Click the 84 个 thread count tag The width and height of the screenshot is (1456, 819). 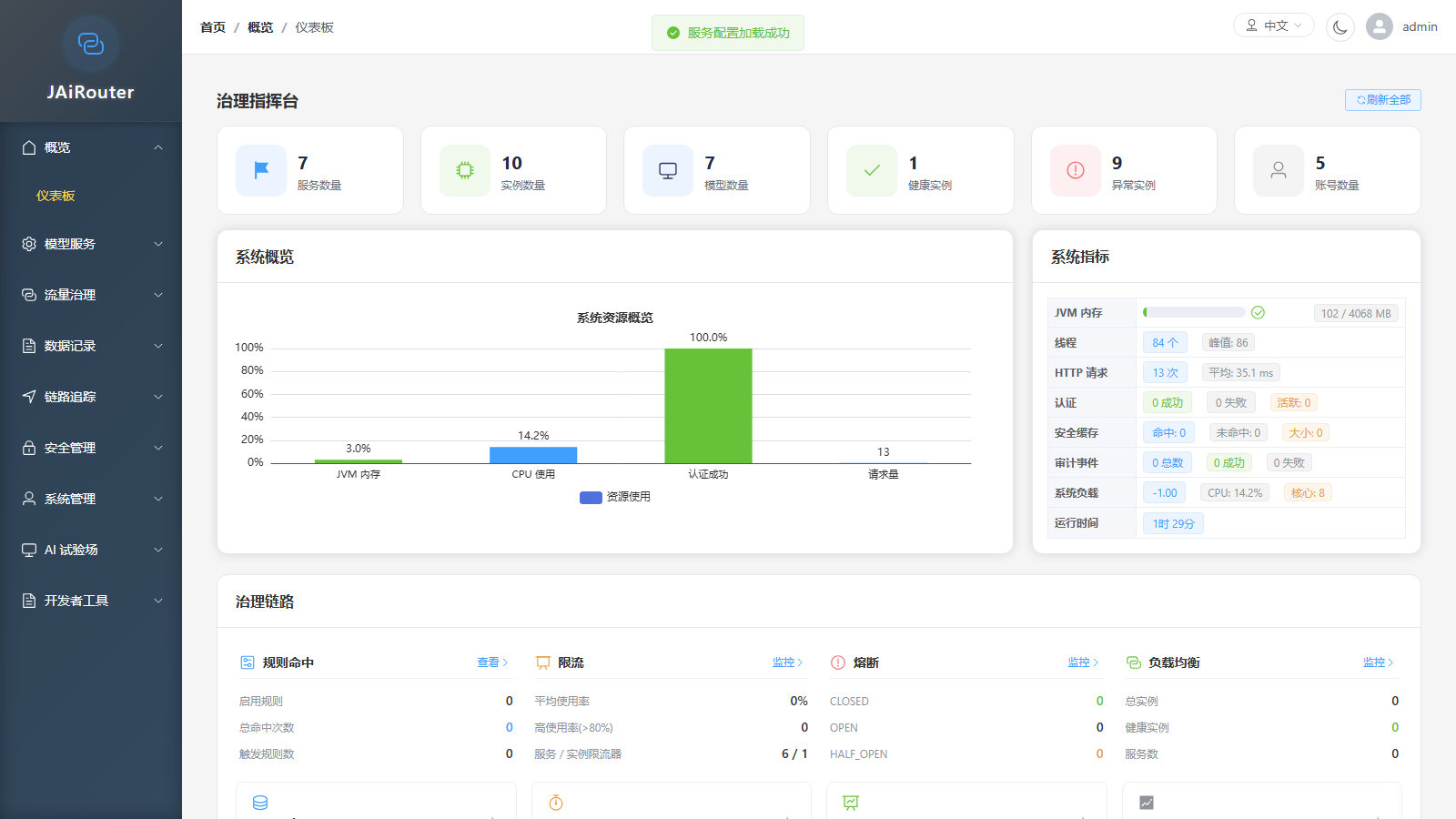tap(1165, 343)
